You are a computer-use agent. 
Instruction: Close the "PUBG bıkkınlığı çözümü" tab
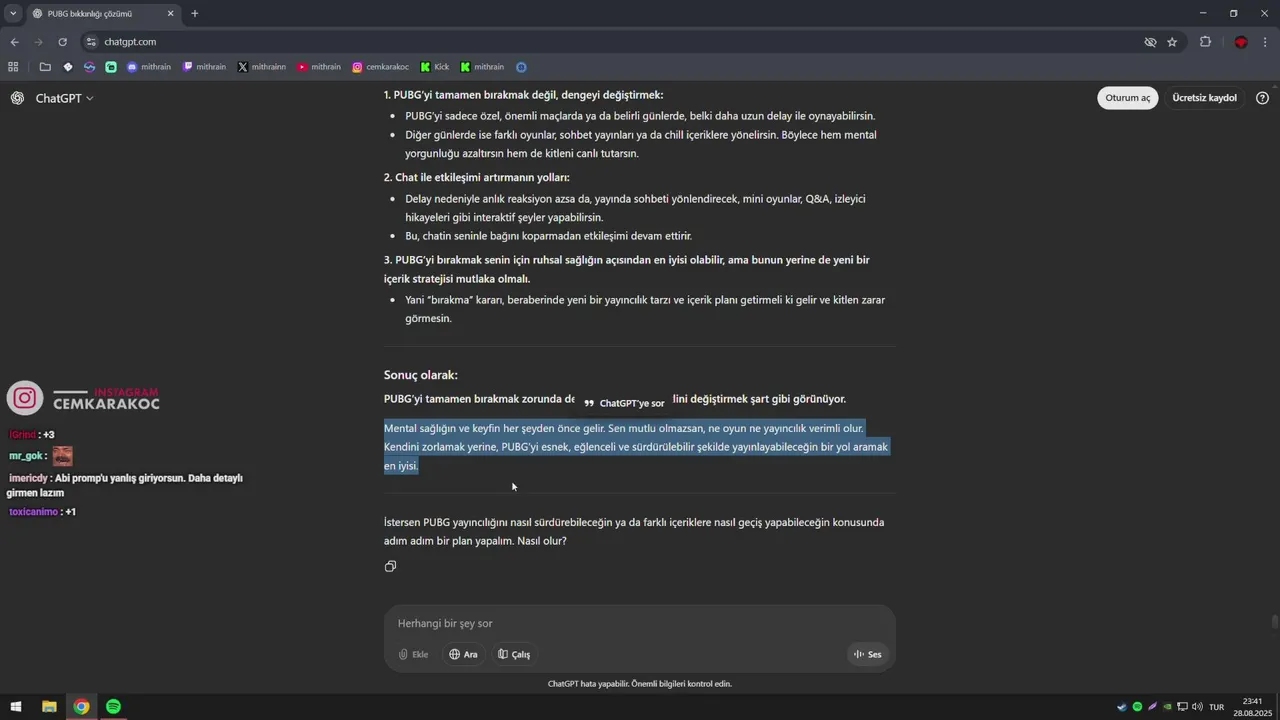(x=170, y=14)
